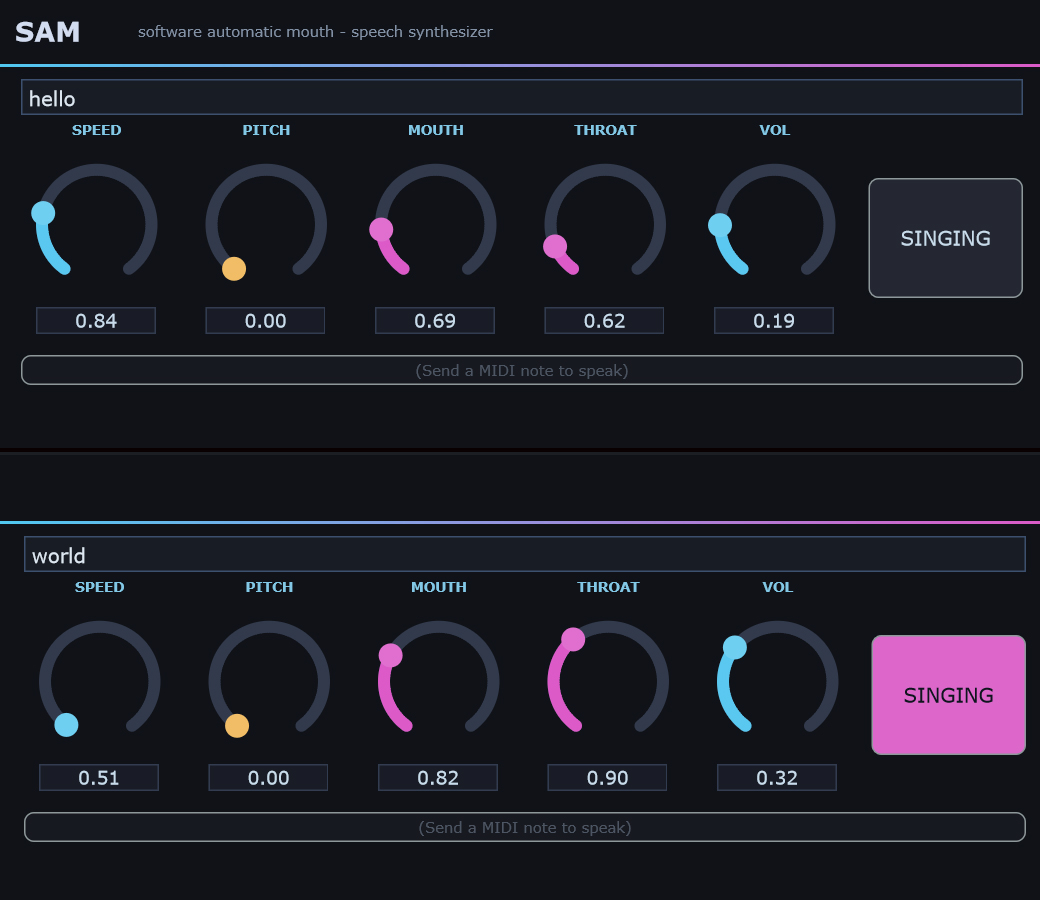Click the VOL label in the world panel
This screenshot has width=1040, height=900.
coord(777,587)
